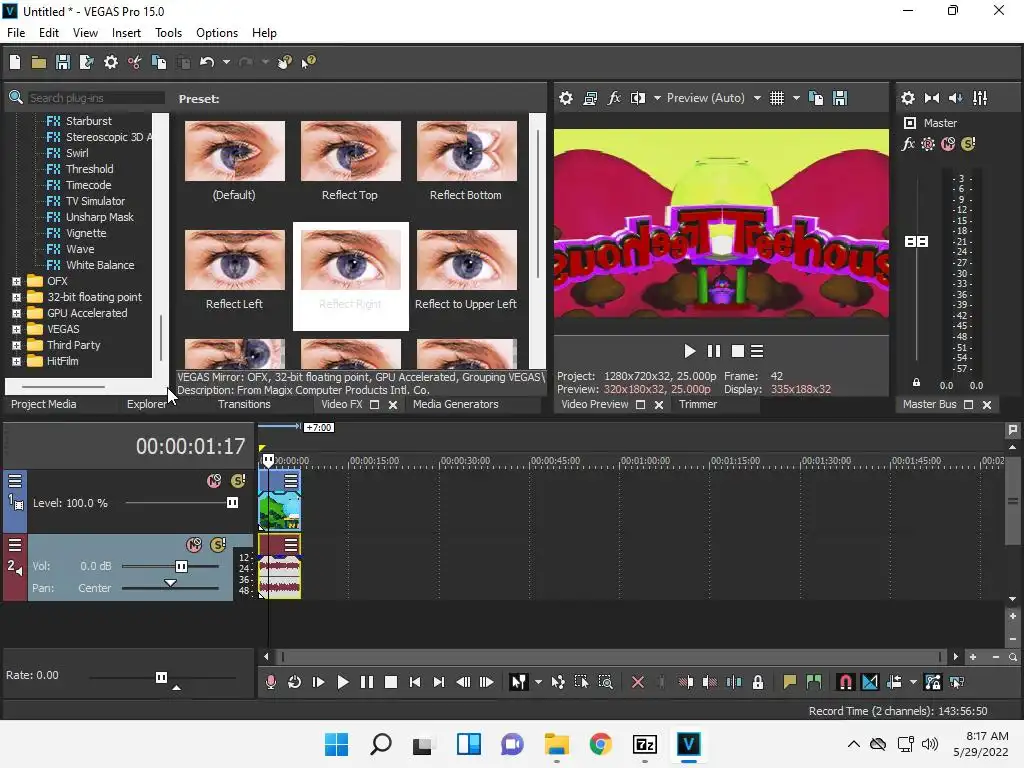Expand the VEGAS plug-ins folder
The height and width of the screenshot is (768, 1024).
click(x=16, y=329)
